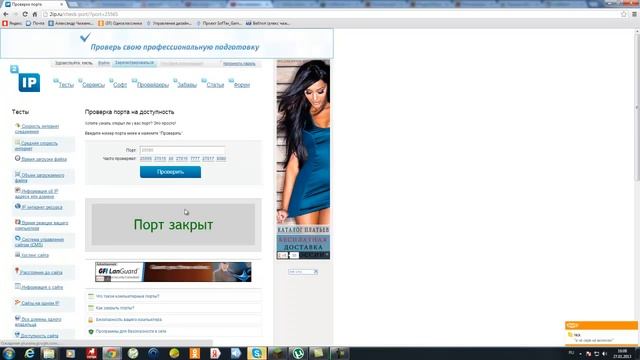640x360 pixels.
Task: Click shield icon beside Программы для безопасности
Action: [x=91, y=331]
